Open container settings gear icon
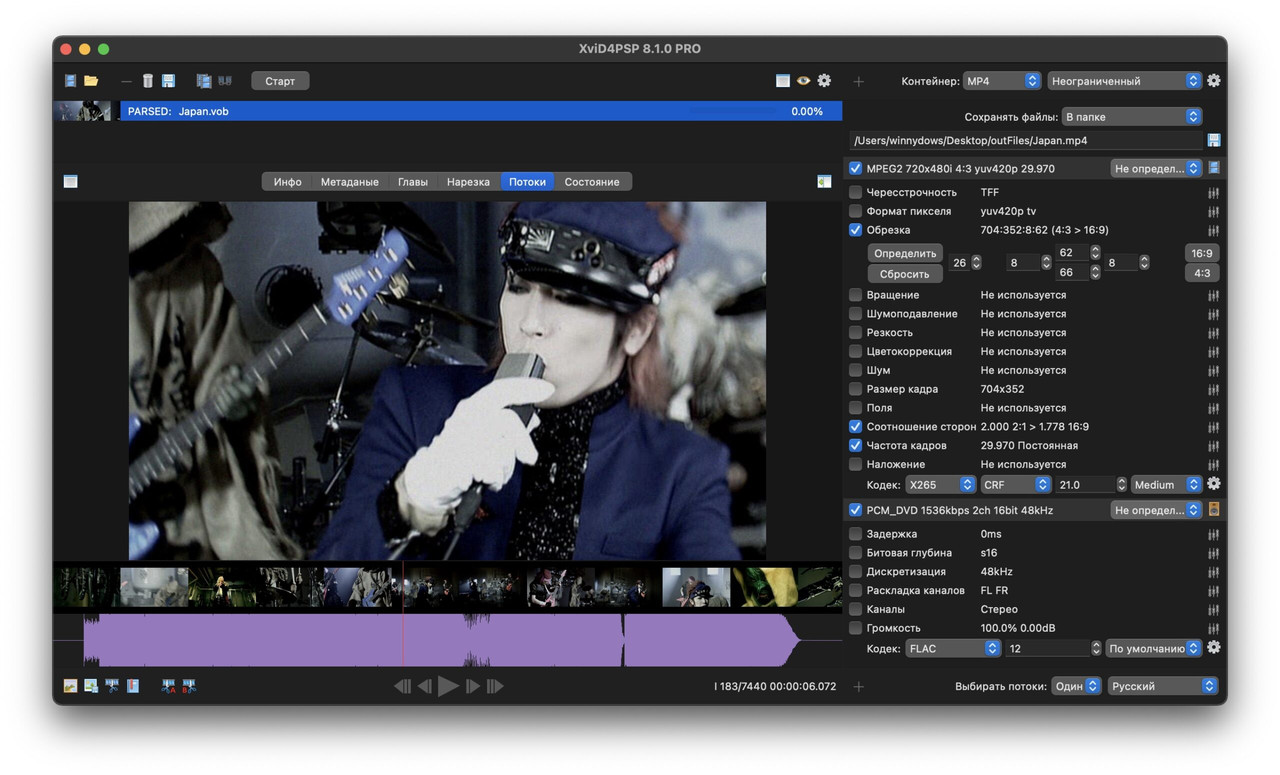 [1214, 81]
